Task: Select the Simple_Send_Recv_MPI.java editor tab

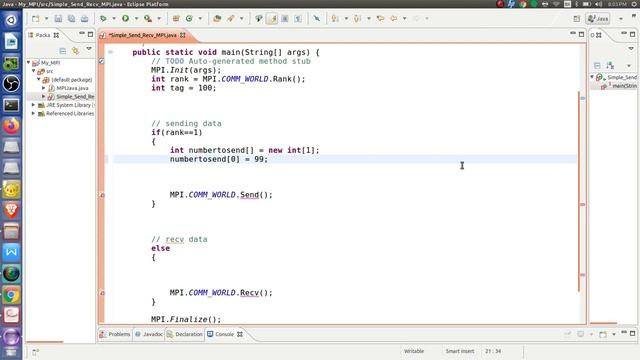Action: [x=143, y=35]
